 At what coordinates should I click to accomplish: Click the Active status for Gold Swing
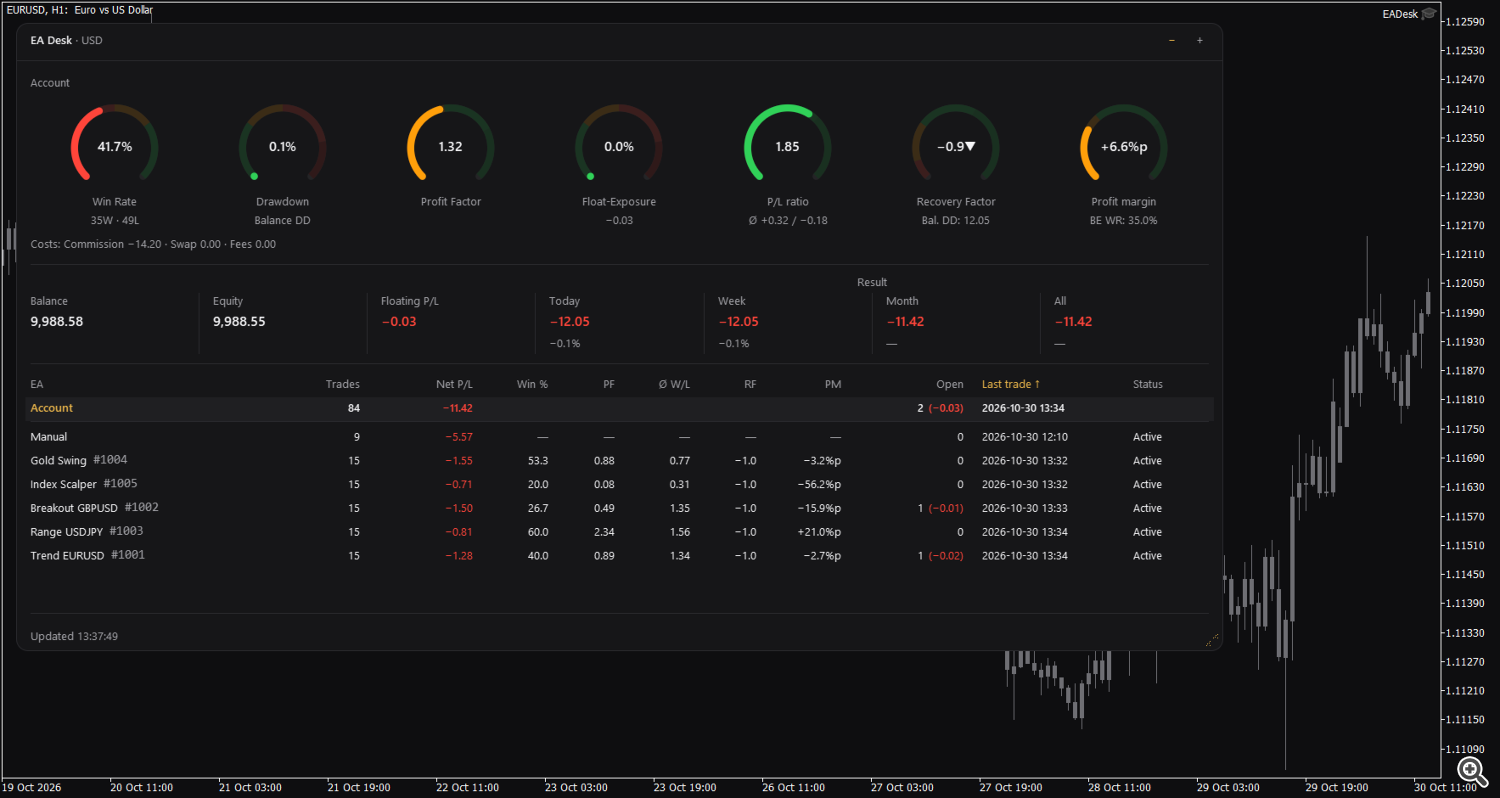1148,461
